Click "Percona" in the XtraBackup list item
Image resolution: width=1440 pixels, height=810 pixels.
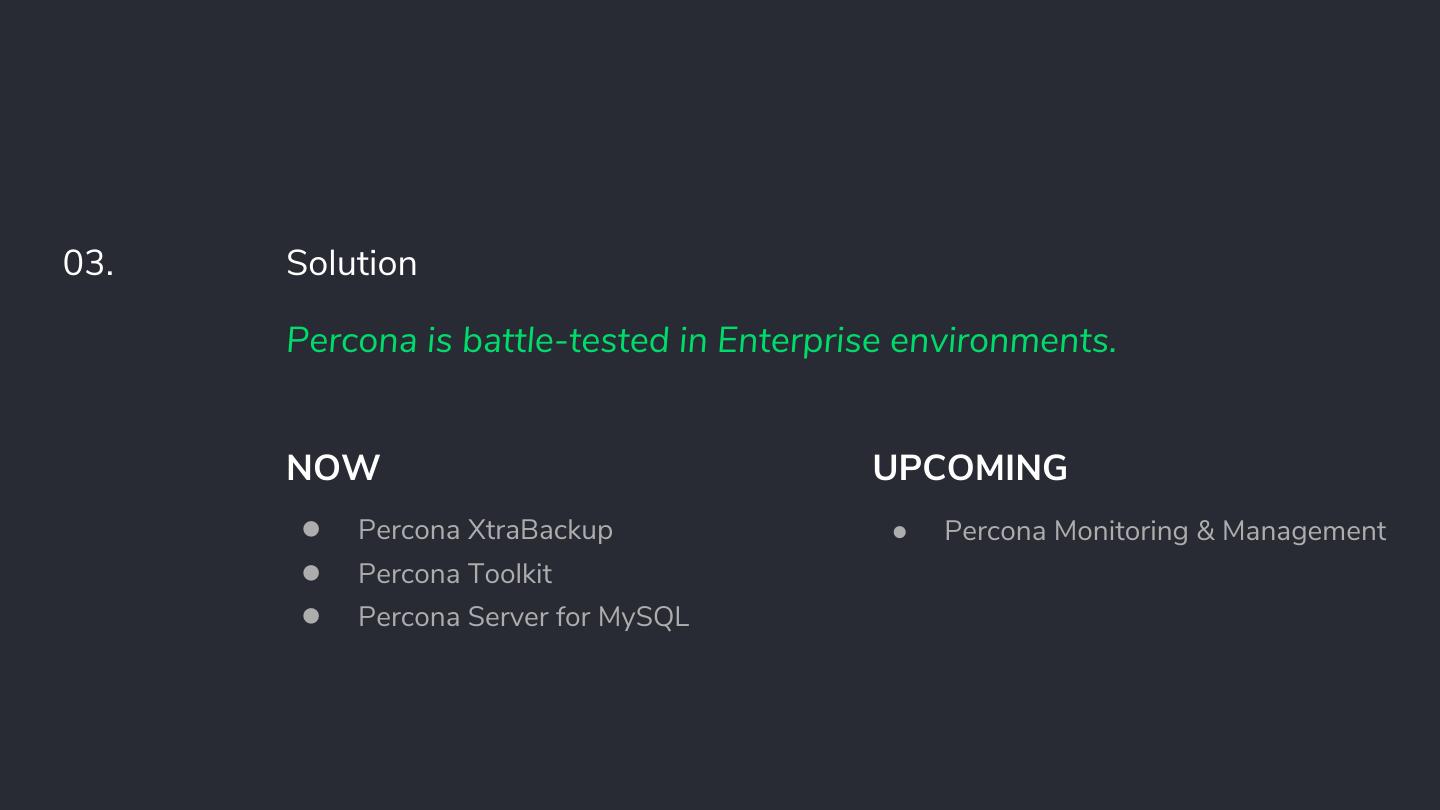(408, 530)
